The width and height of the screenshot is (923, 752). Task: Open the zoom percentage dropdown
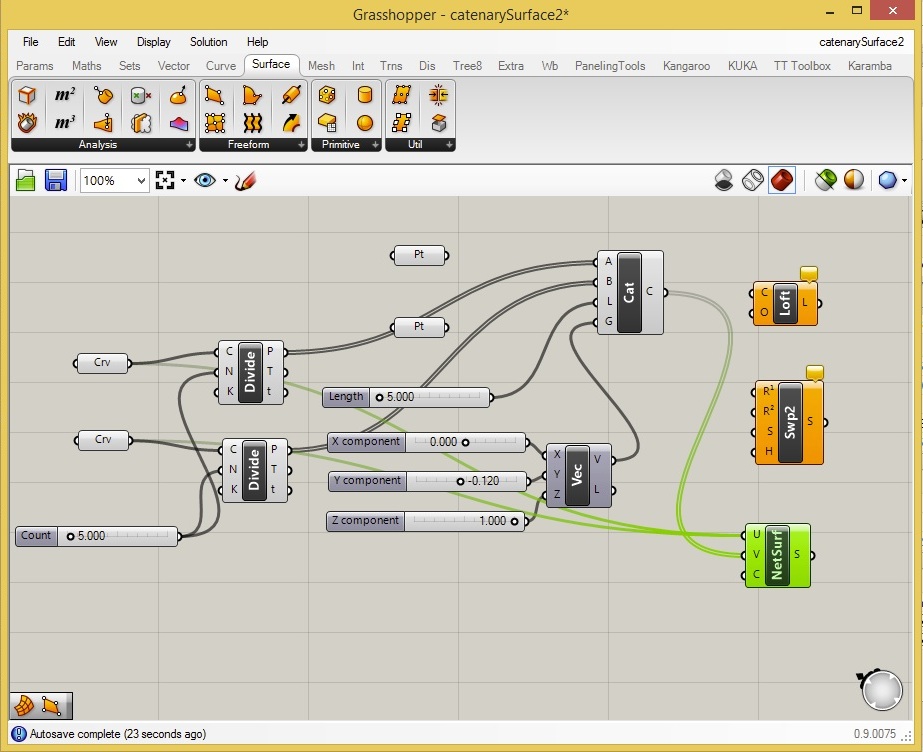pyautogui.click(x=140, y=181)
